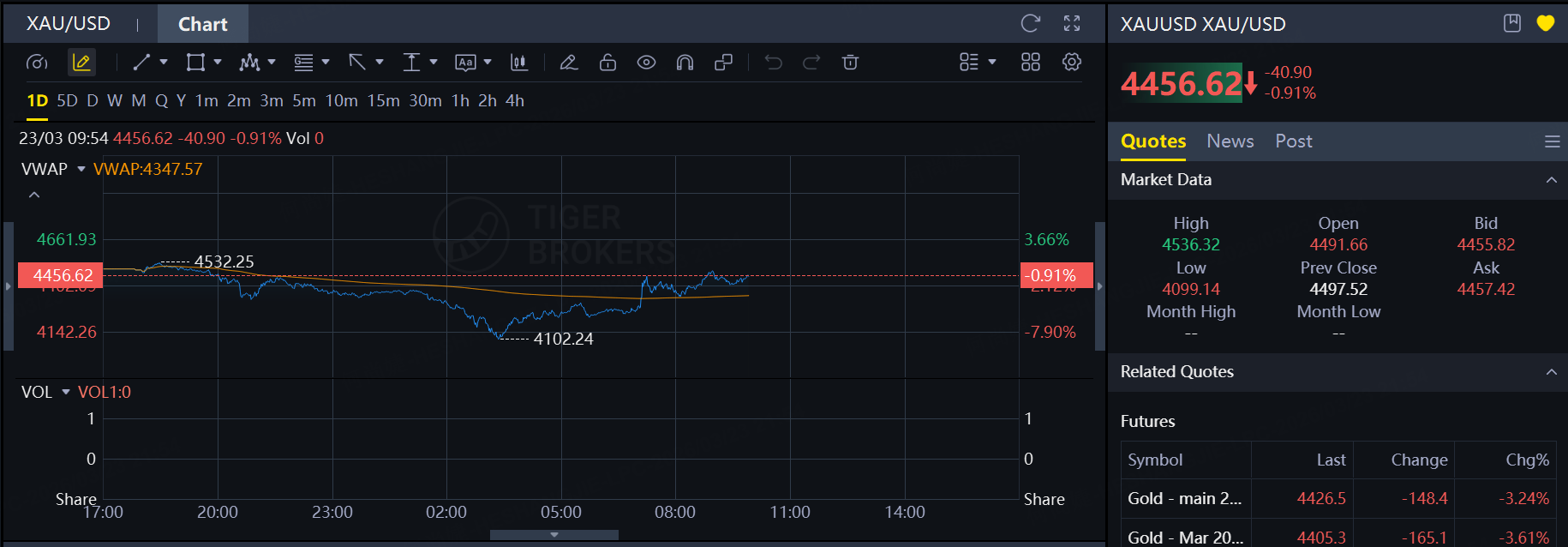Switch to the News tab
1568x547 pixels.
point(1230,141)
